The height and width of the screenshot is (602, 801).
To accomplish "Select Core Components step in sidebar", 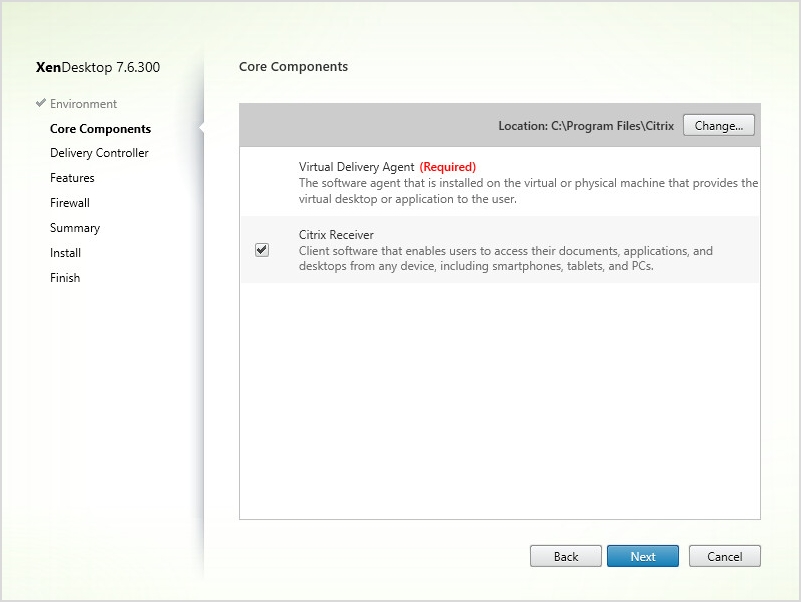I will (x=100, y=129).
